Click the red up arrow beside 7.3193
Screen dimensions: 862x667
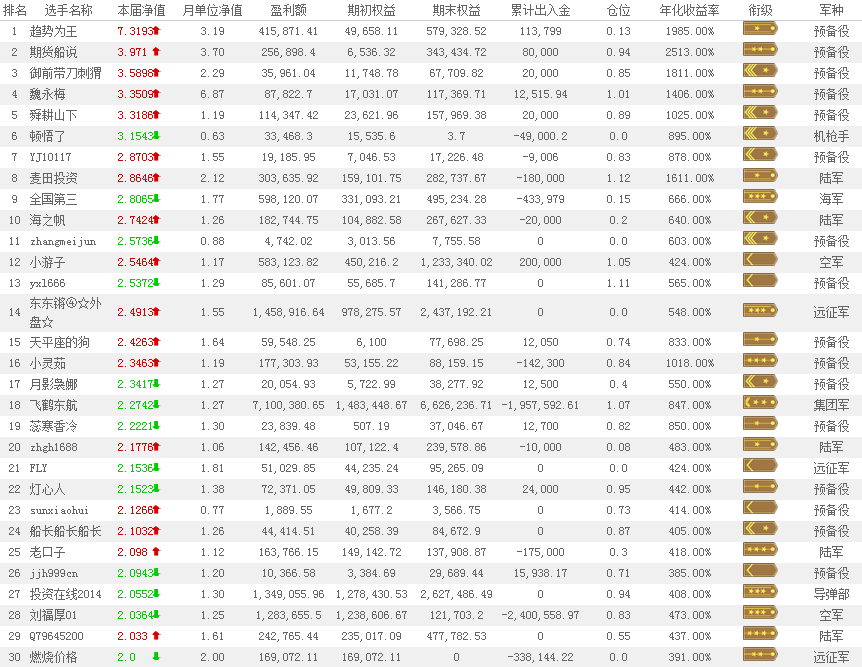pyautogui.click(x=157, y=31)
